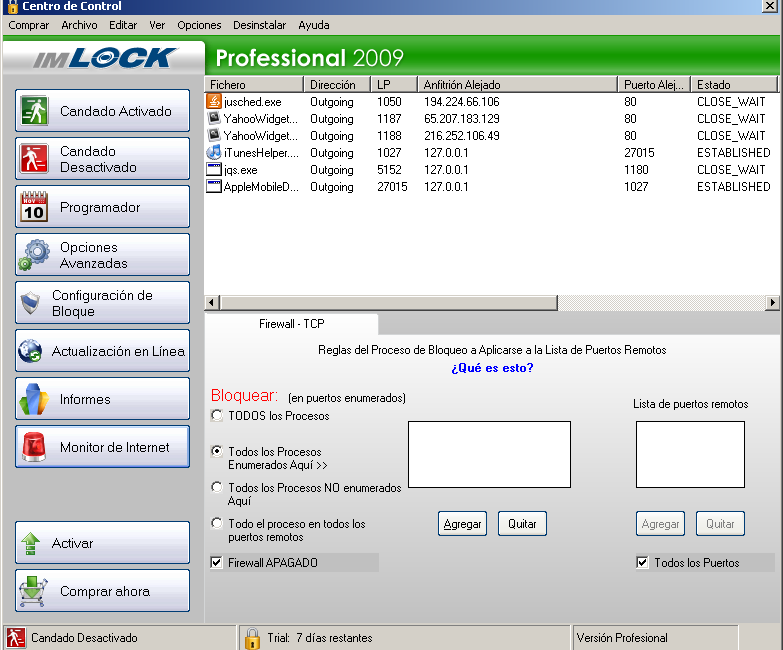
Task: Click the Opciones Avanzadas gear icon
Action: click(34, 255)
